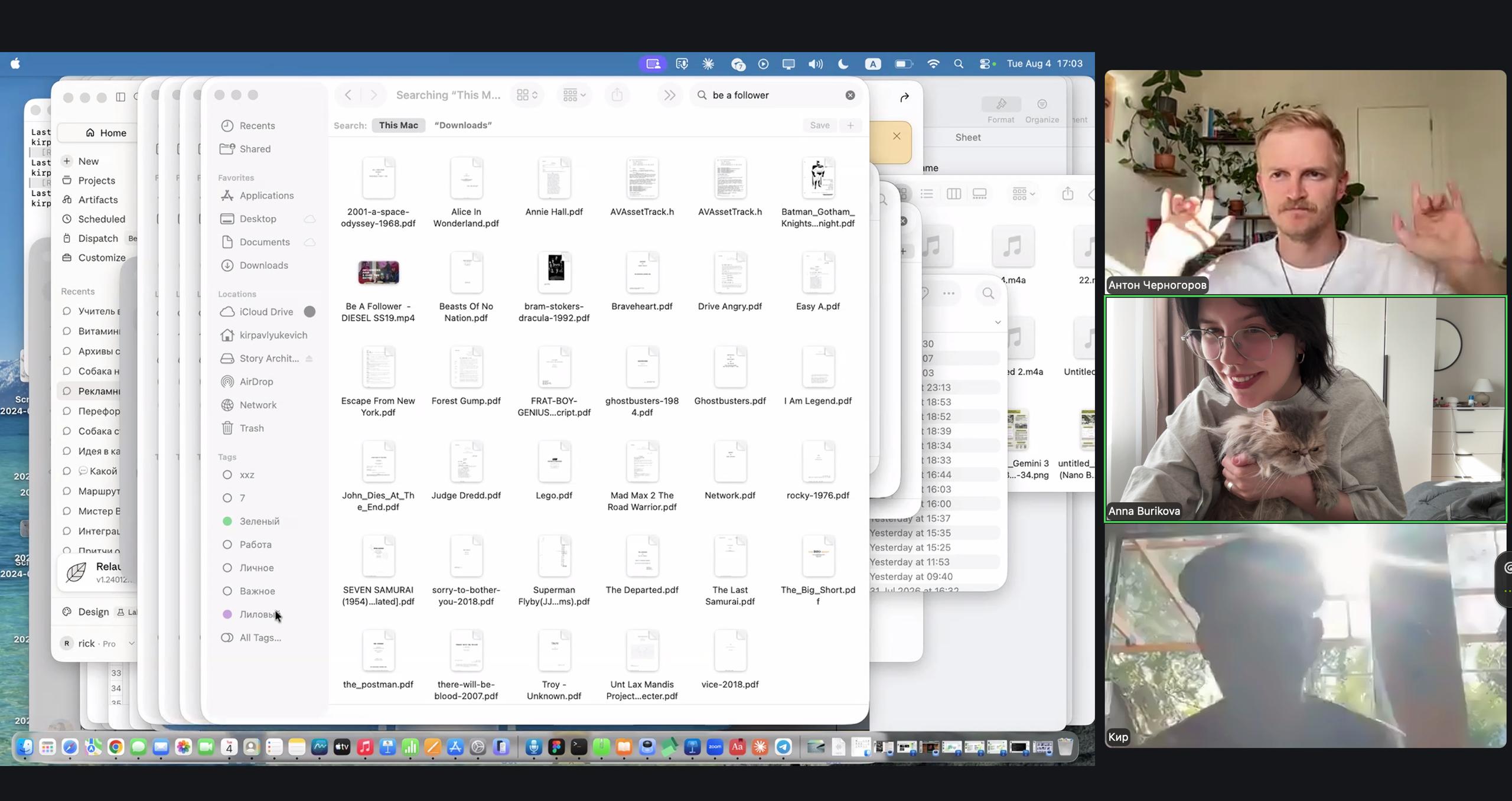Show more toolbar items via double chevron
The image size is (1512, 801).
pos(669,95)
